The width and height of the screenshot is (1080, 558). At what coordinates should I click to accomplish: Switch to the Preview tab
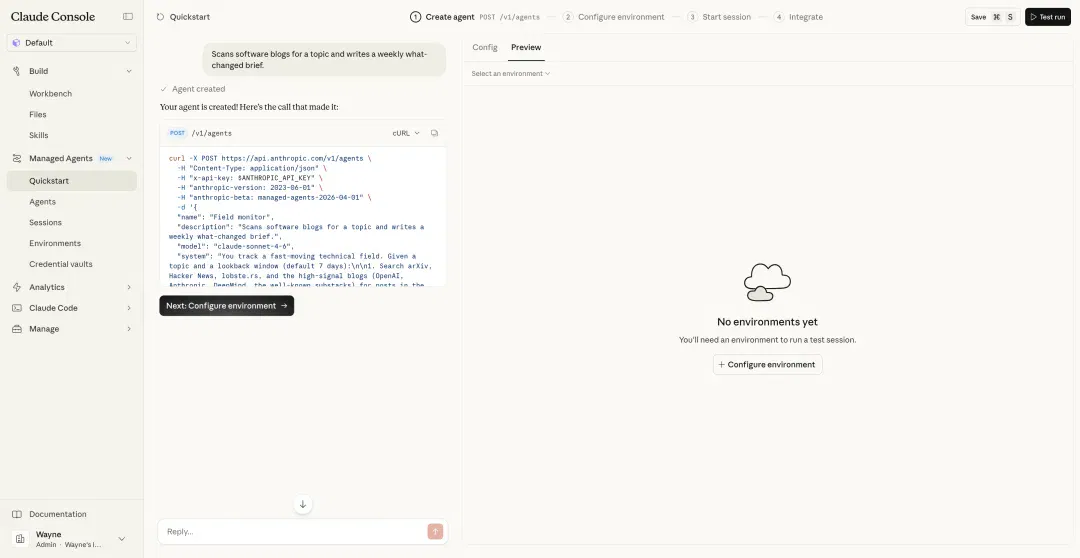tap(526, 48)
